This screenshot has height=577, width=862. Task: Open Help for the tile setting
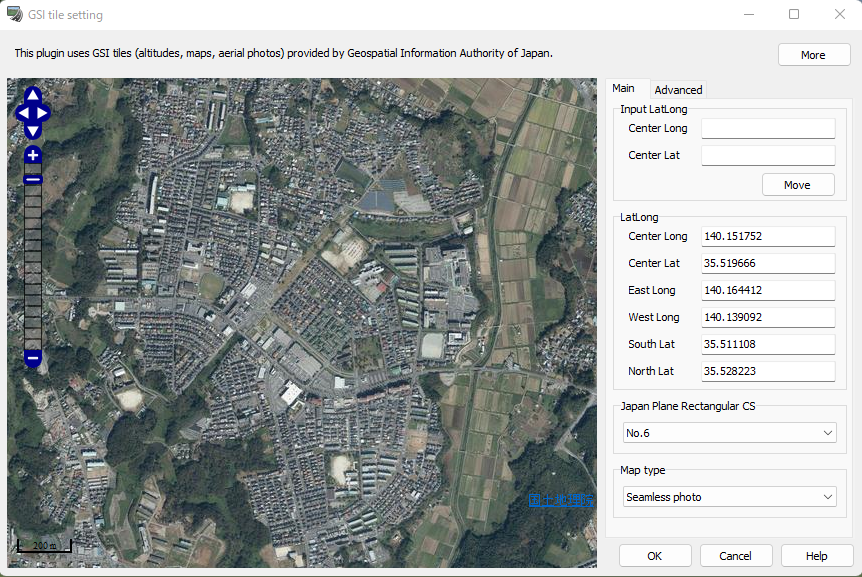coord(817,556)
